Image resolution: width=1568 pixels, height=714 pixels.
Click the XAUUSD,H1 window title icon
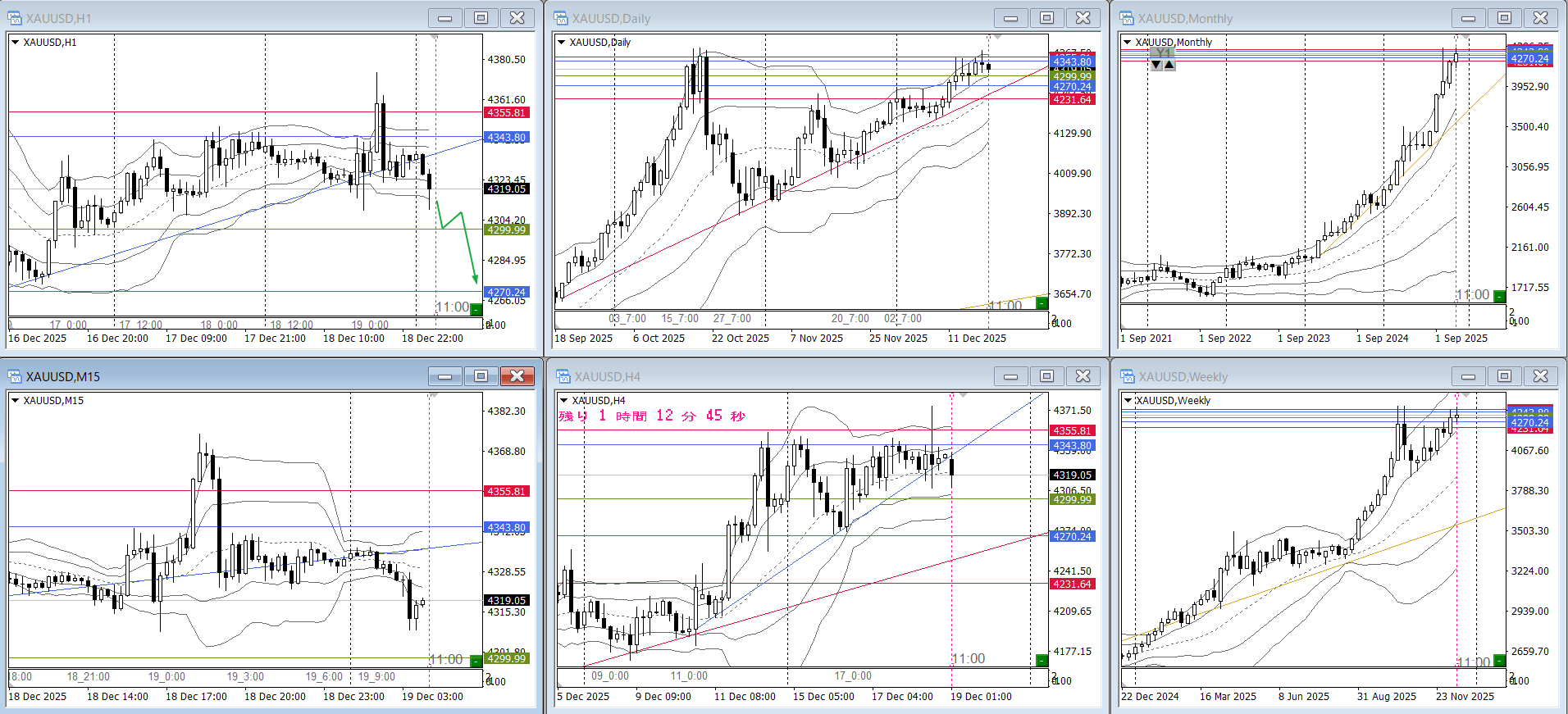point(15,18)
